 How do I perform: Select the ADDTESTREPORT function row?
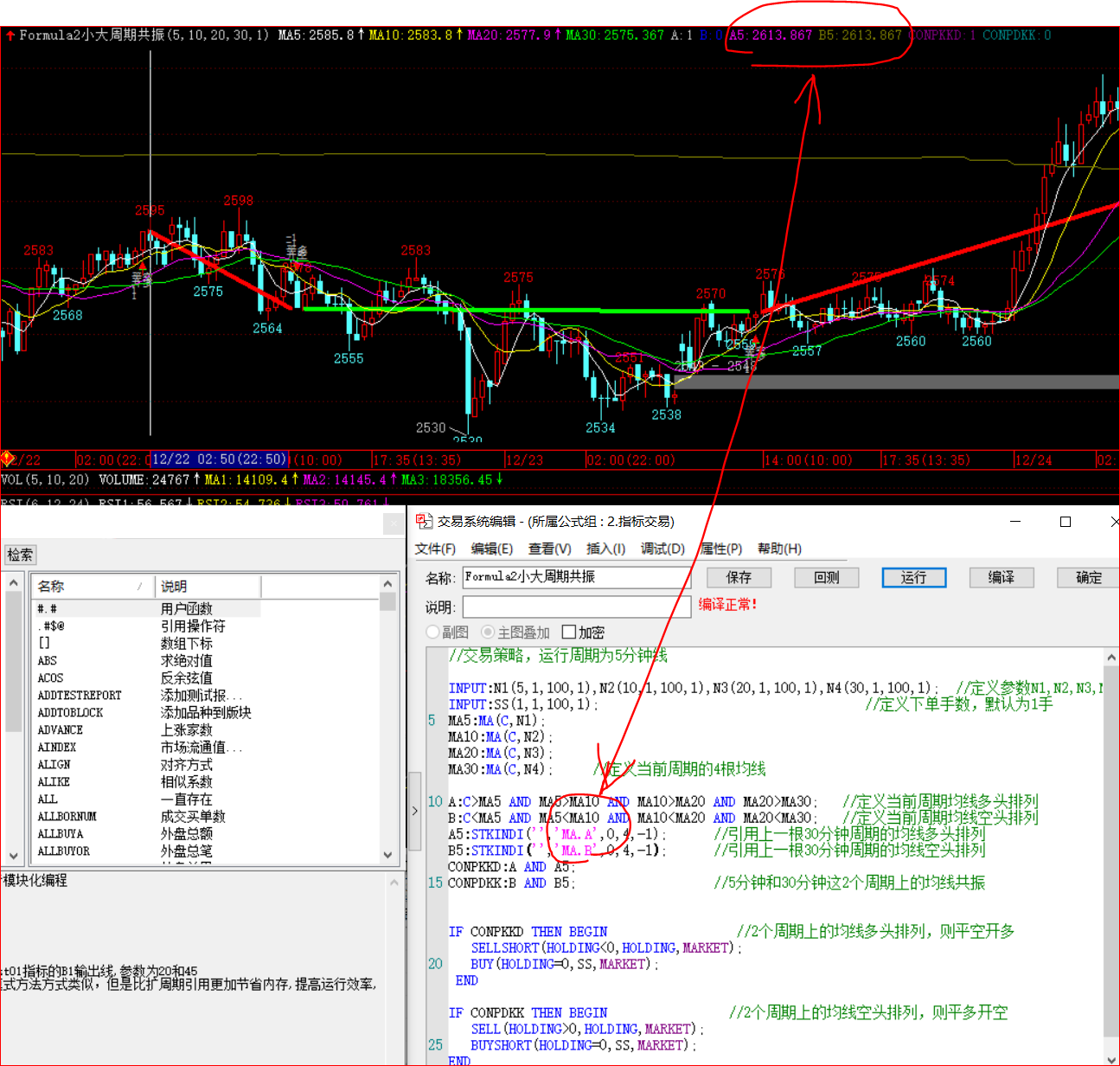tap(146, 695)
